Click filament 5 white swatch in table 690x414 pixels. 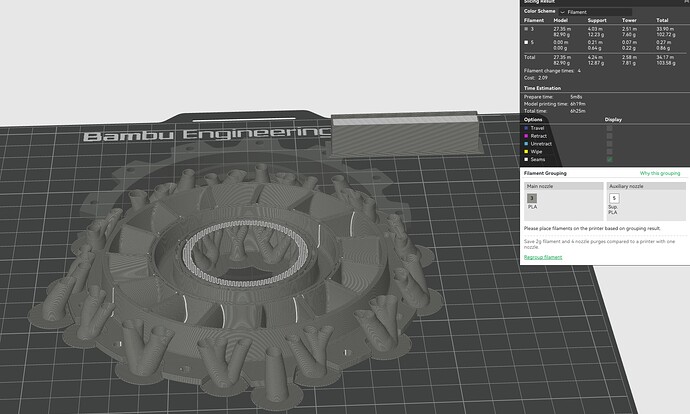pos(526,42)
